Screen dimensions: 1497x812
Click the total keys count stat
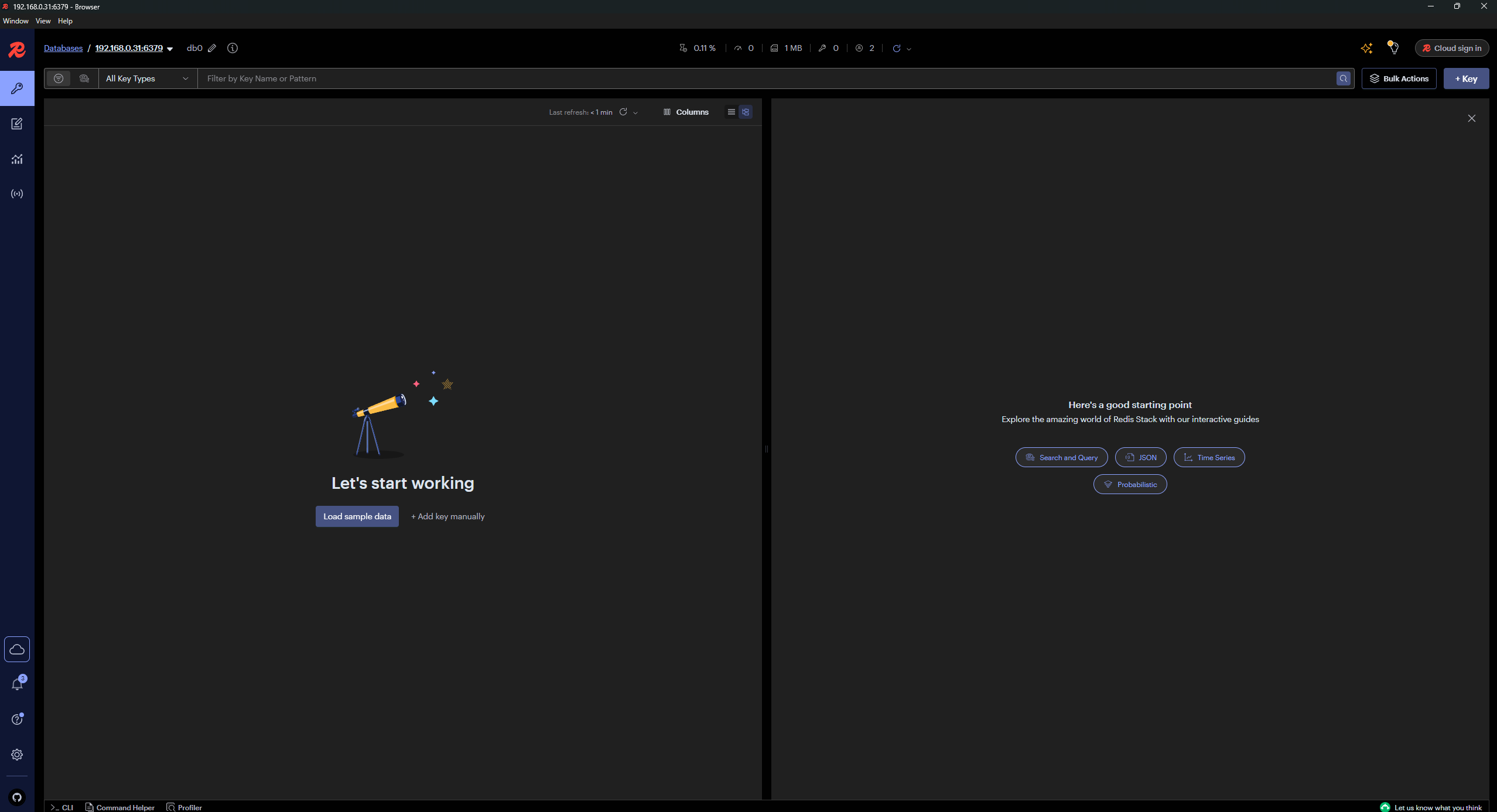829,48
